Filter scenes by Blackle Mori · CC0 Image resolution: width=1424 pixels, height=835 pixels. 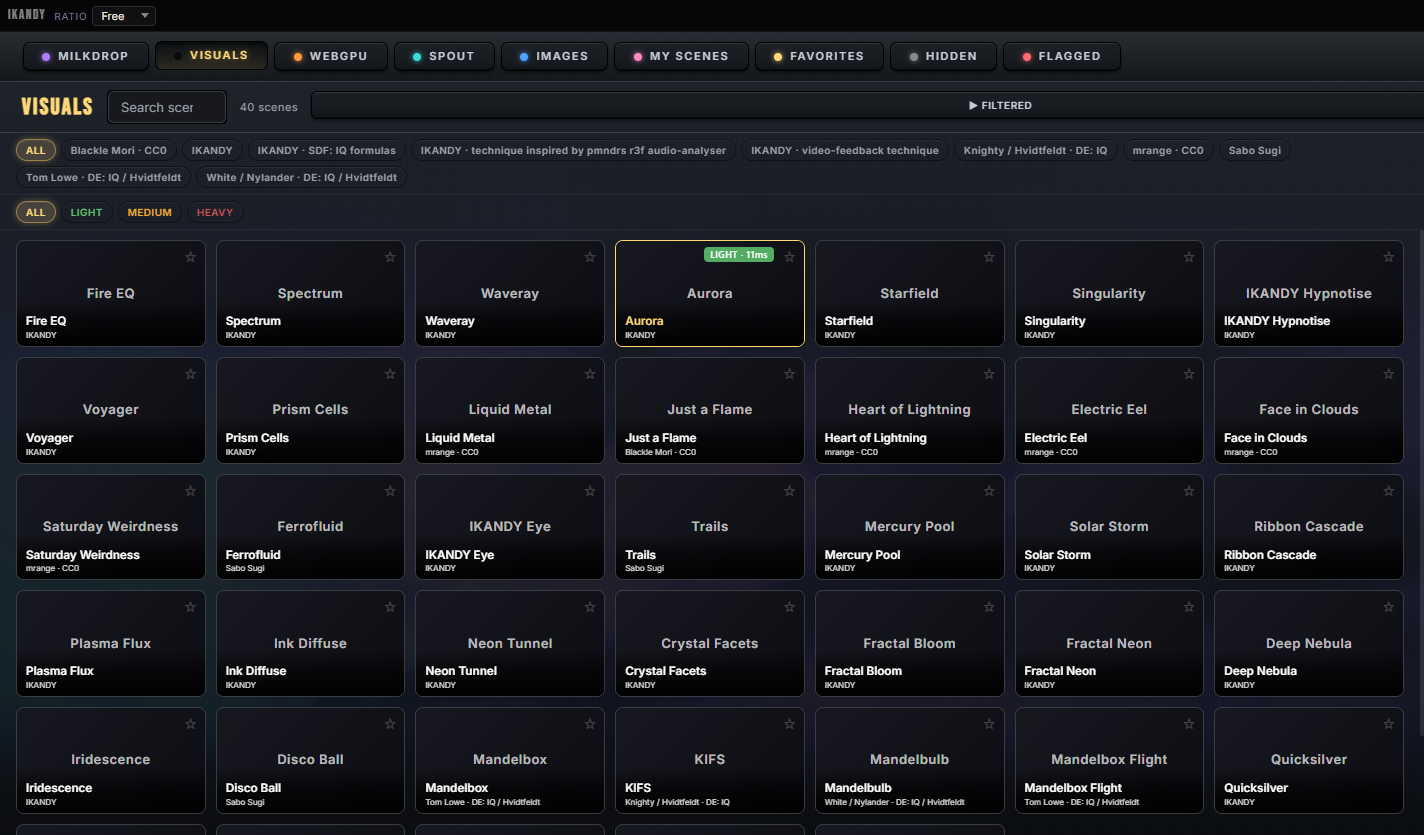(118, 150)
